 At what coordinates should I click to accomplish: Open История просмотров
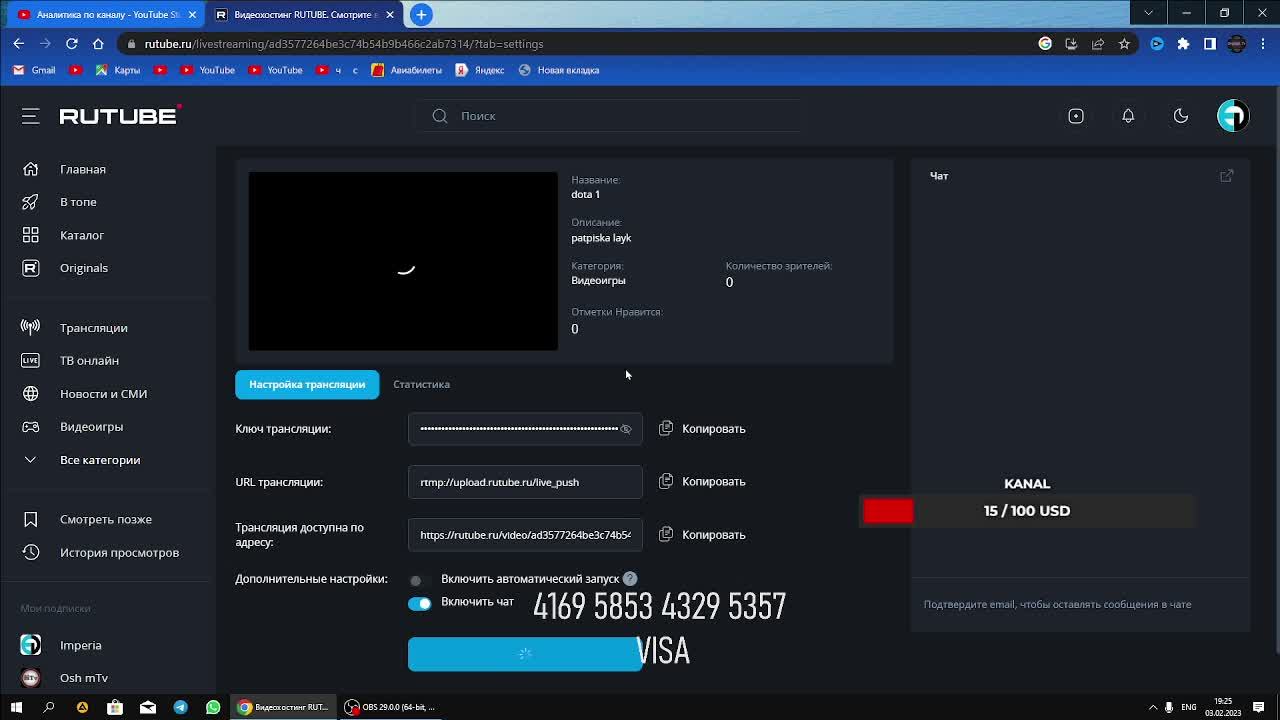point(119,552)
